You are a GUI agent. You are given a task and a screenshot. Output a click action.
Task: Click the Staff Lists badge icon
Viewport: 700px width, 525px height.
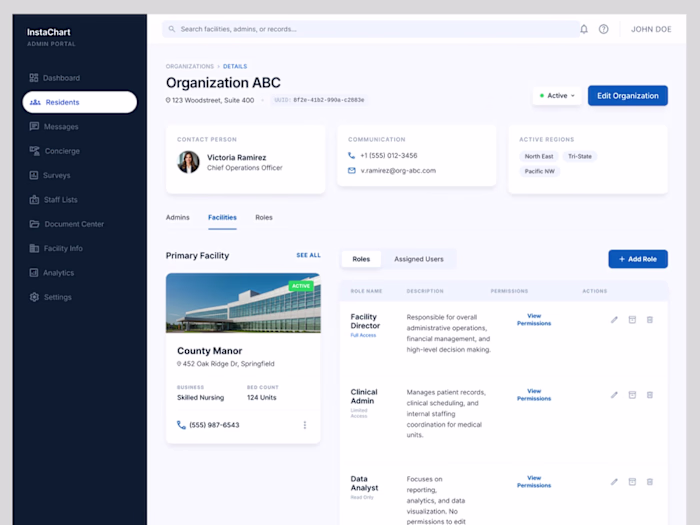click(x=34, y=200)
